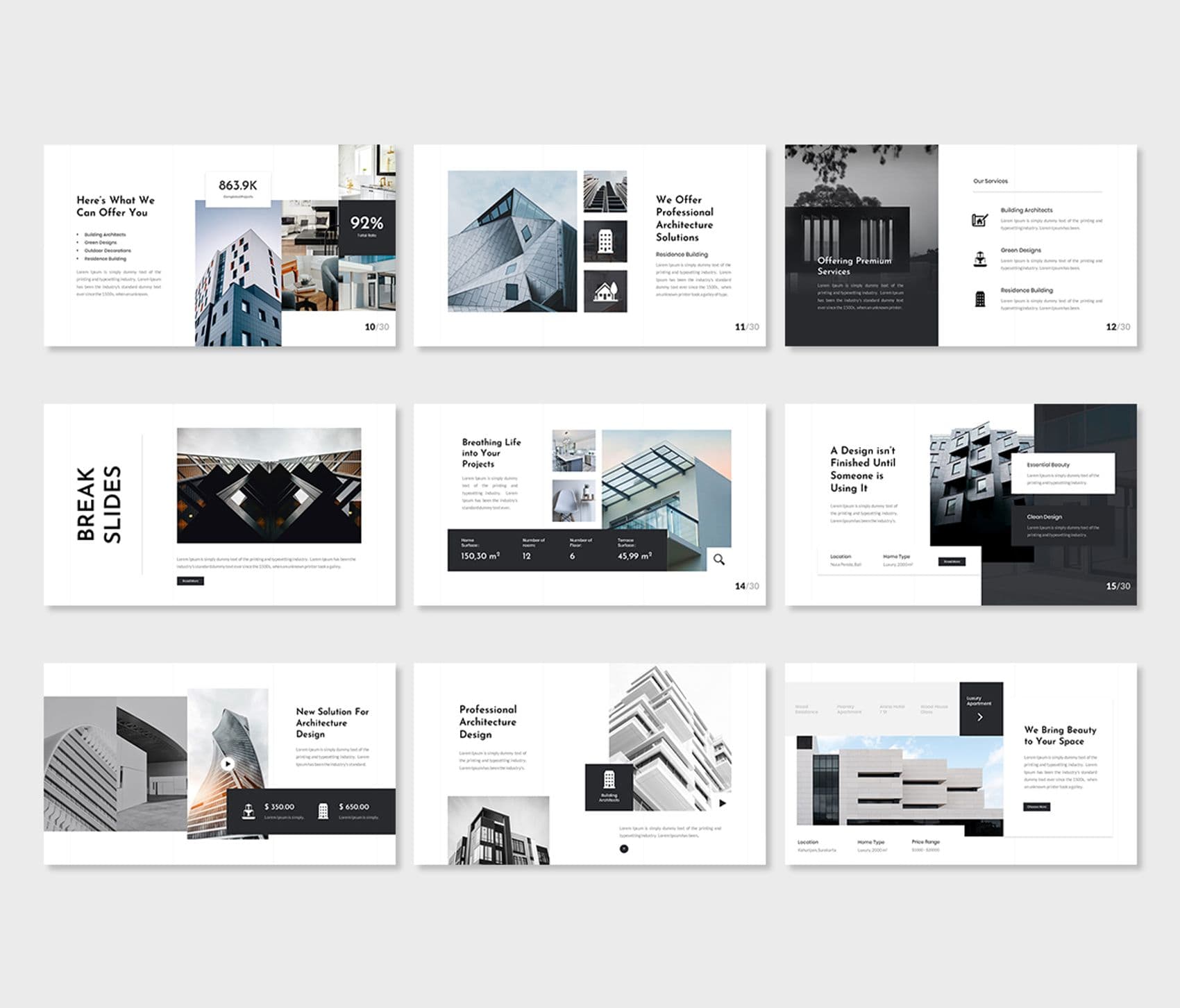Click the building icon beside $ 650.00
Image resolution: width=1180 pixels, height=1008 pixels.
pyautogui.click(x=323, y=811)
